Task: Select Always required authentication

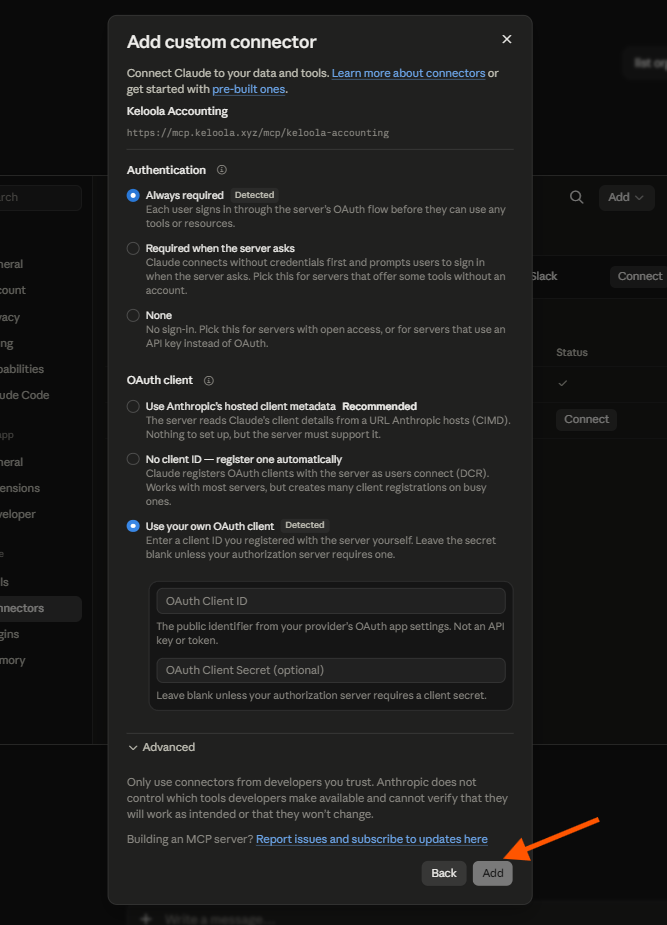Action: click(x=133, y=195)
